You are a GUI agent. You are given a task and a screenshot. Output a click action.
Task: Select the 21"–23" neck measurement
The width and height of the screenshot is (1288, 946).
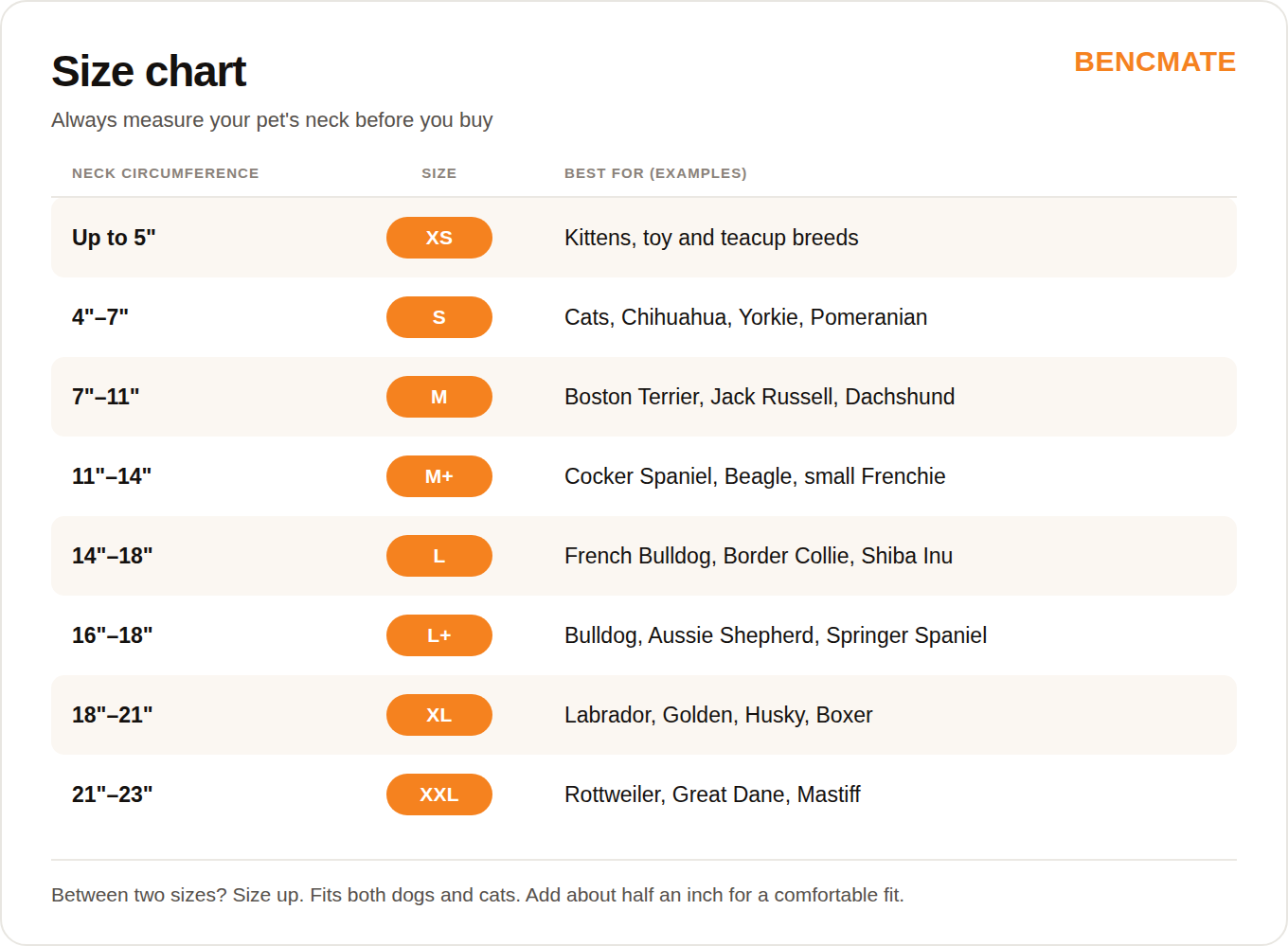coord(112,794)
